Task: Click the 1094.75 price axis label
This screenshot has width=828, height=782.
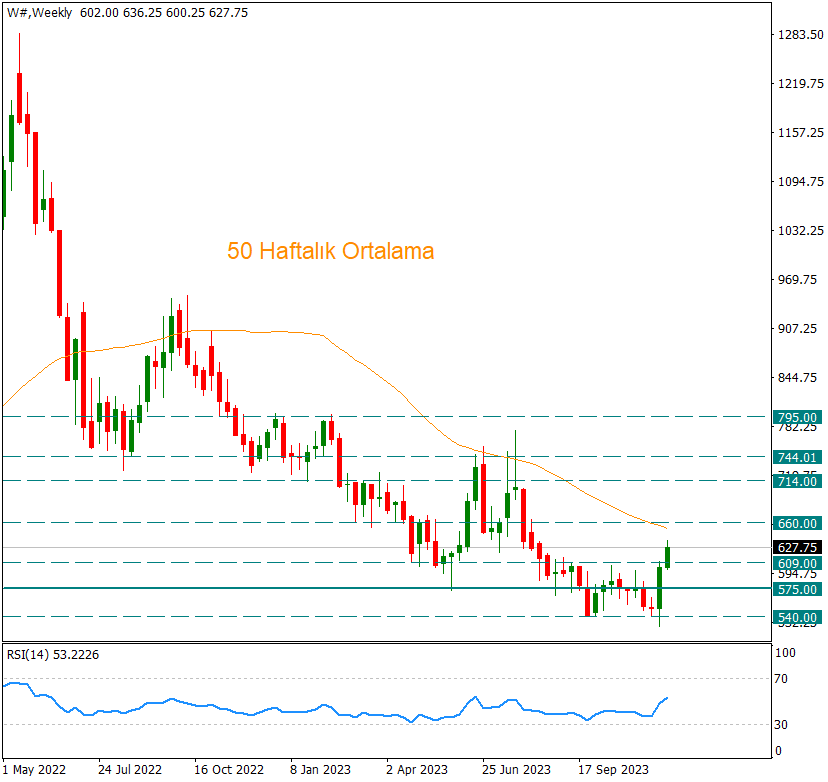Action: tap(801, 182)
